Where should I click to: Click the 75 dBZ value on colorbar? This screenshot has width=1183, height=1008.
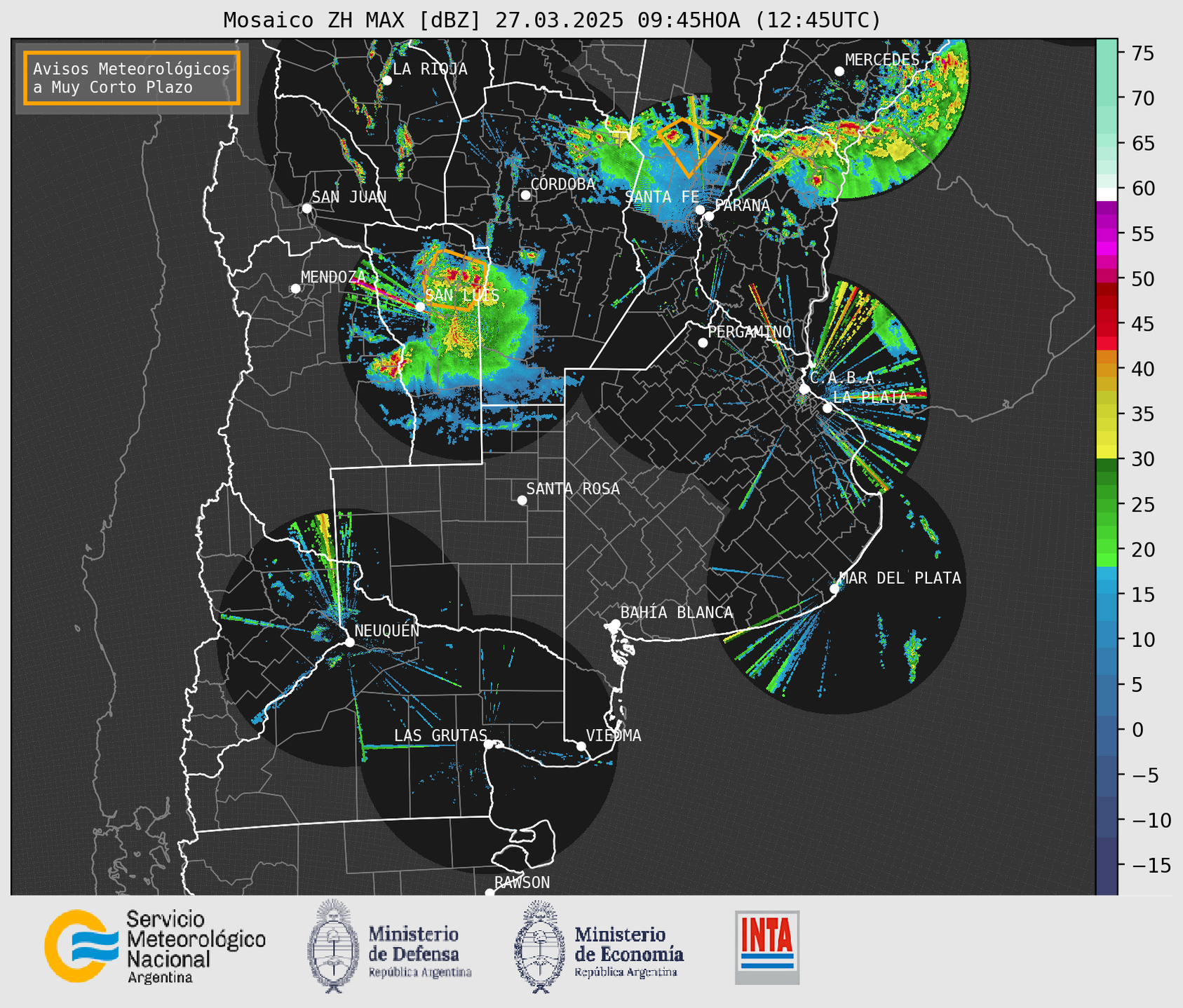tap(1144, 53)
